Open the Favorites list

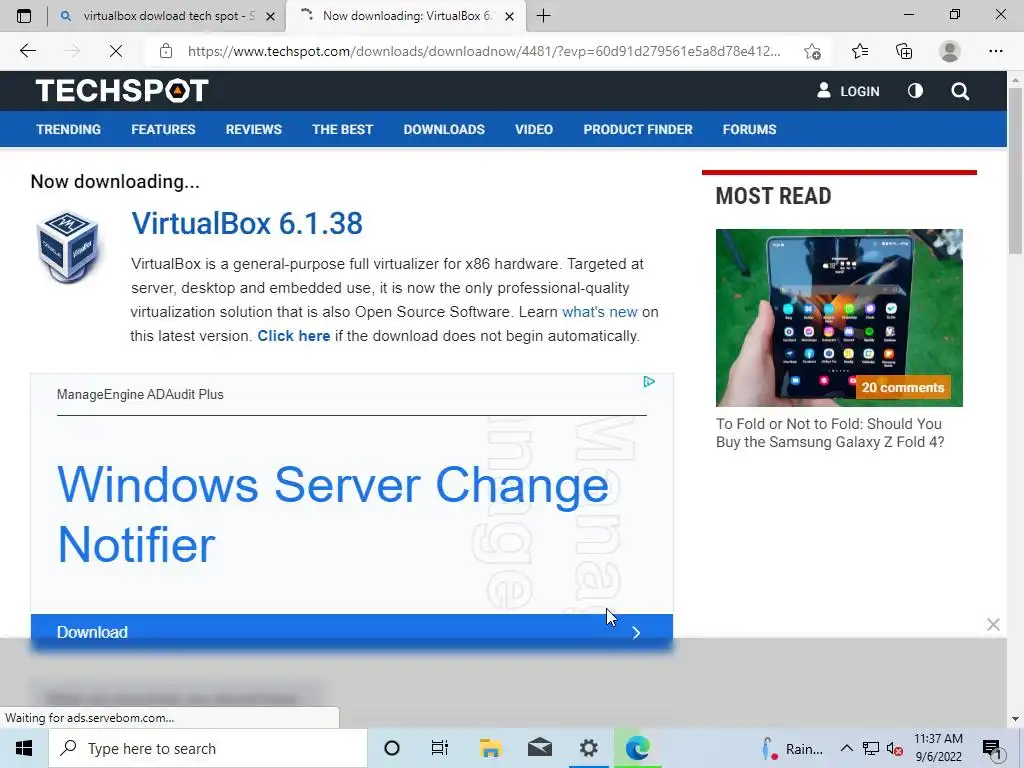860,51
